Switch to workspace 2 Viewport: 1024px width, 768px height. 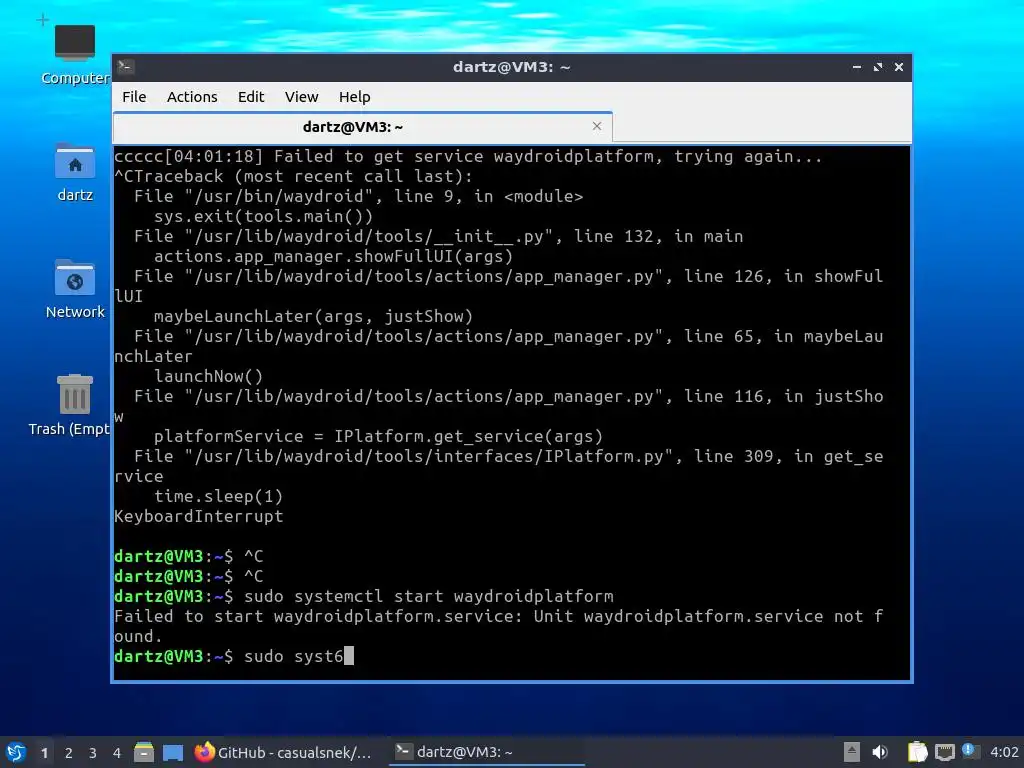pos(69,753)
